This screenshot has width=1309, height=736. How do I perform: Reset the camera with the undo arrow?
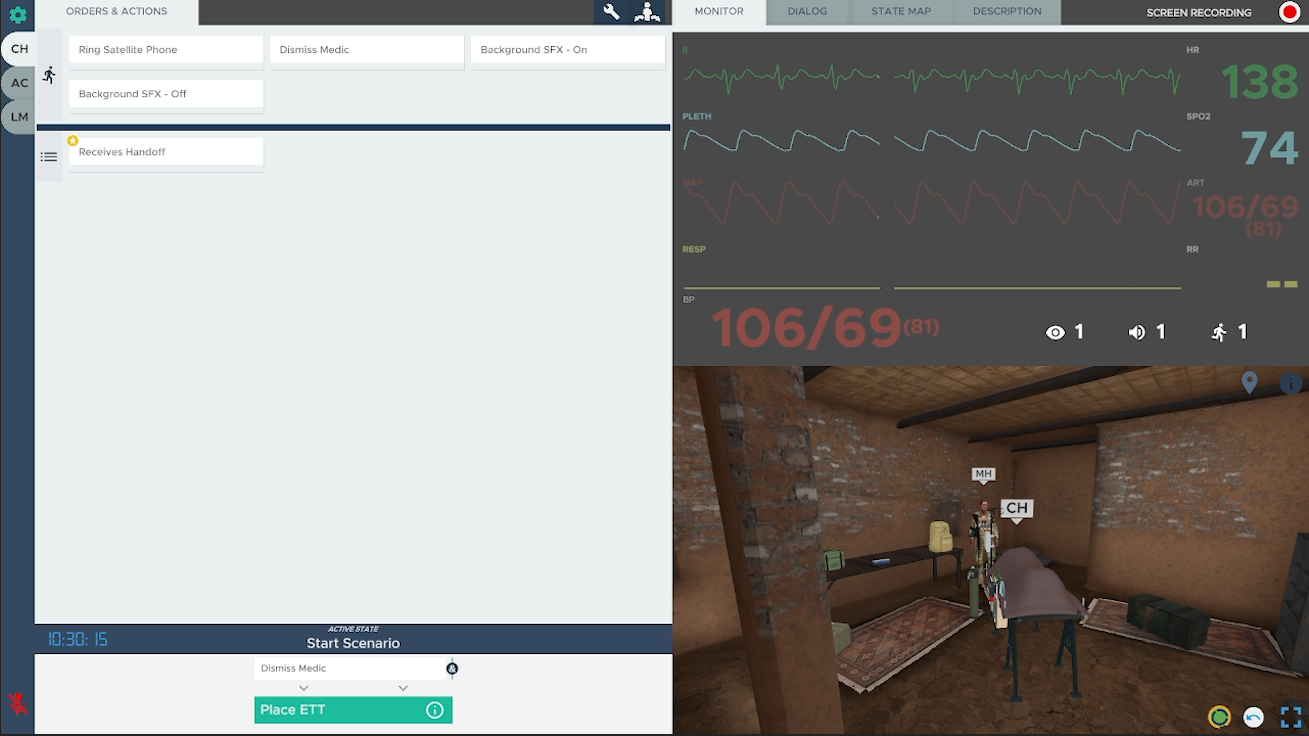pos(1253,717)
